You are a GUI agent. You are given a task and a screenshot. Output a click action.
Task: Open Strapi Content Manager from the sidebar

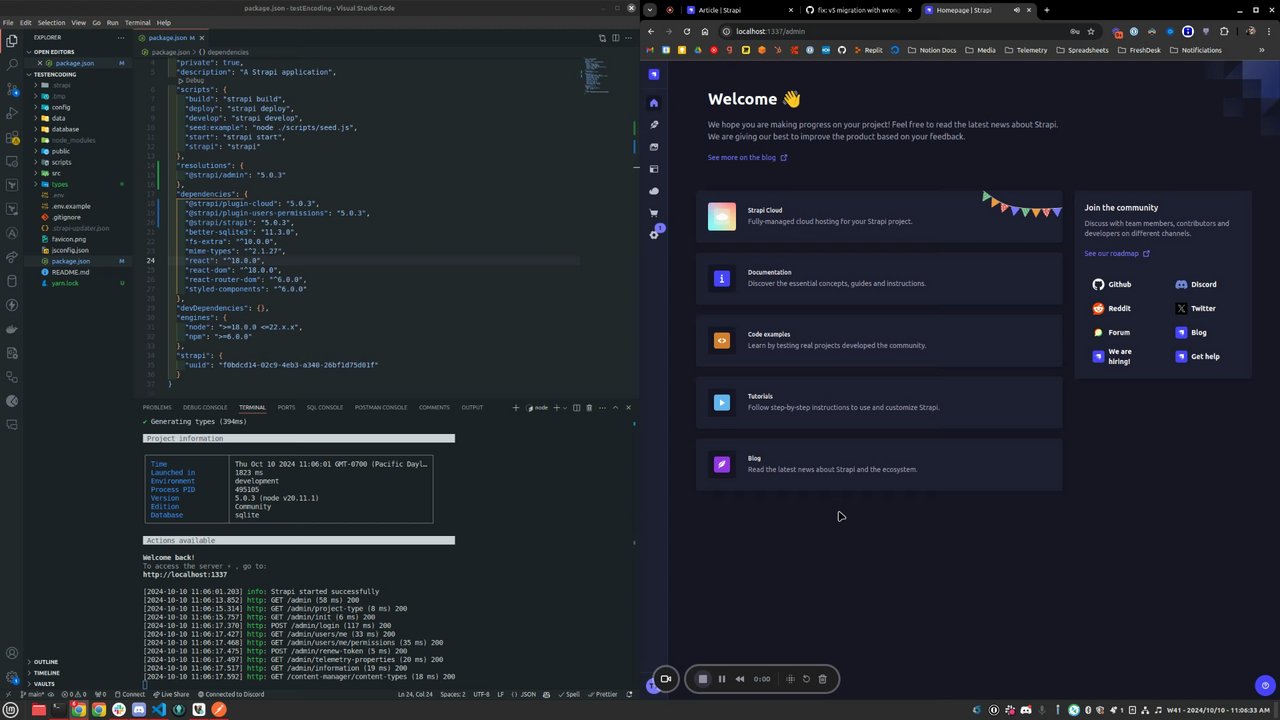click(x=654, y=125)
